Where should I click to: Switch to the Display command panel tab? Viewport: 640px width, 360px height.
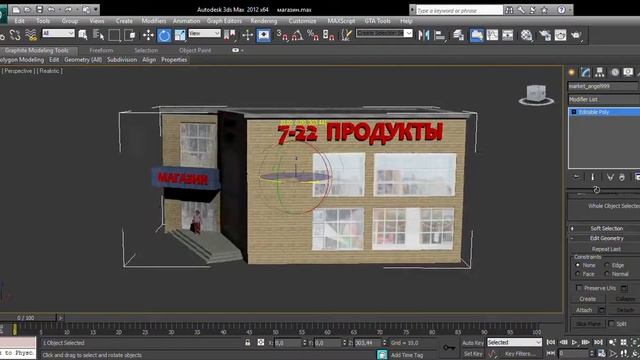[x=628, y=73]
